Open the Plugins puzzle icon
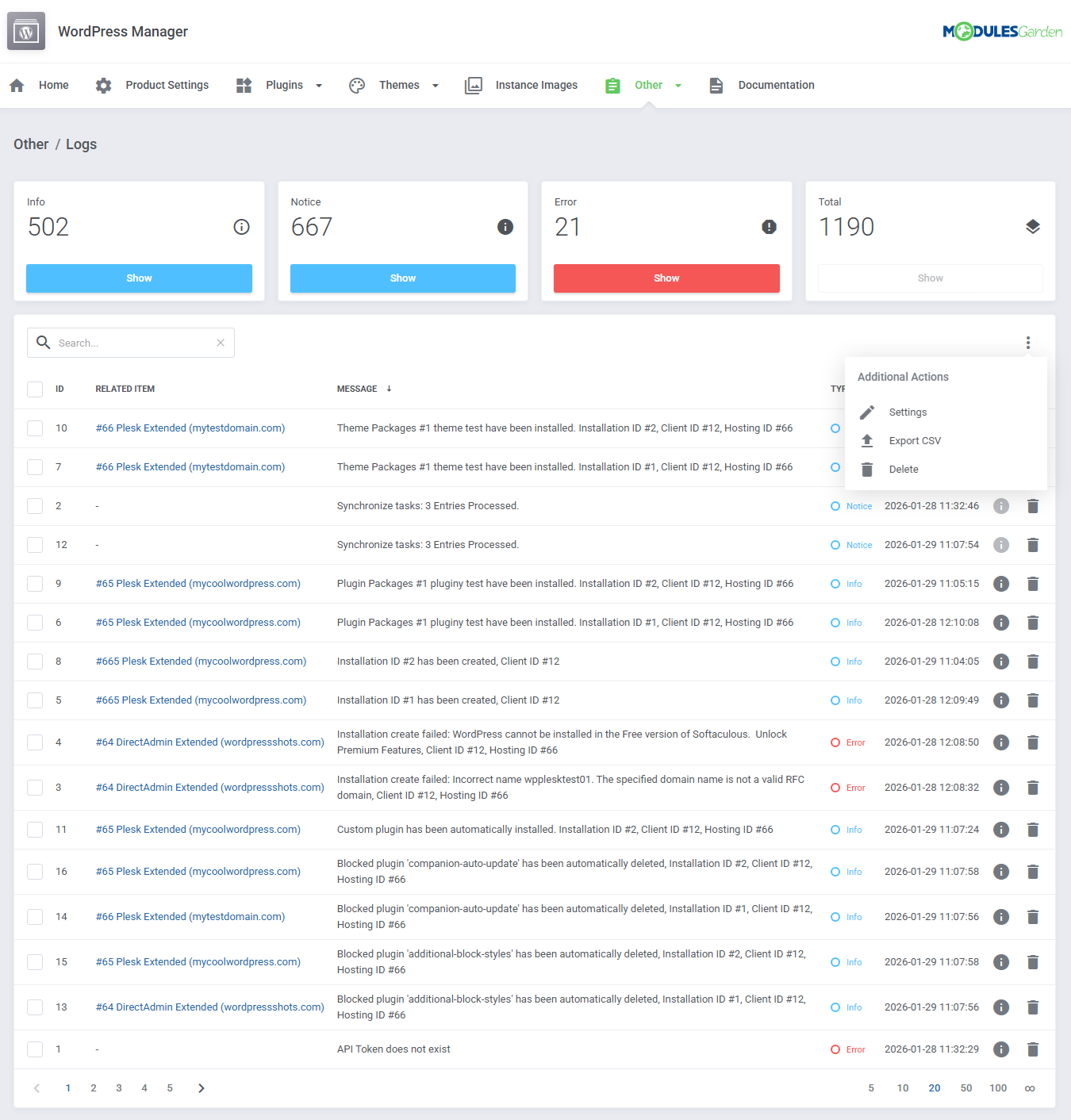This screenshot has height=1120, width=1071. click(244, 85)
